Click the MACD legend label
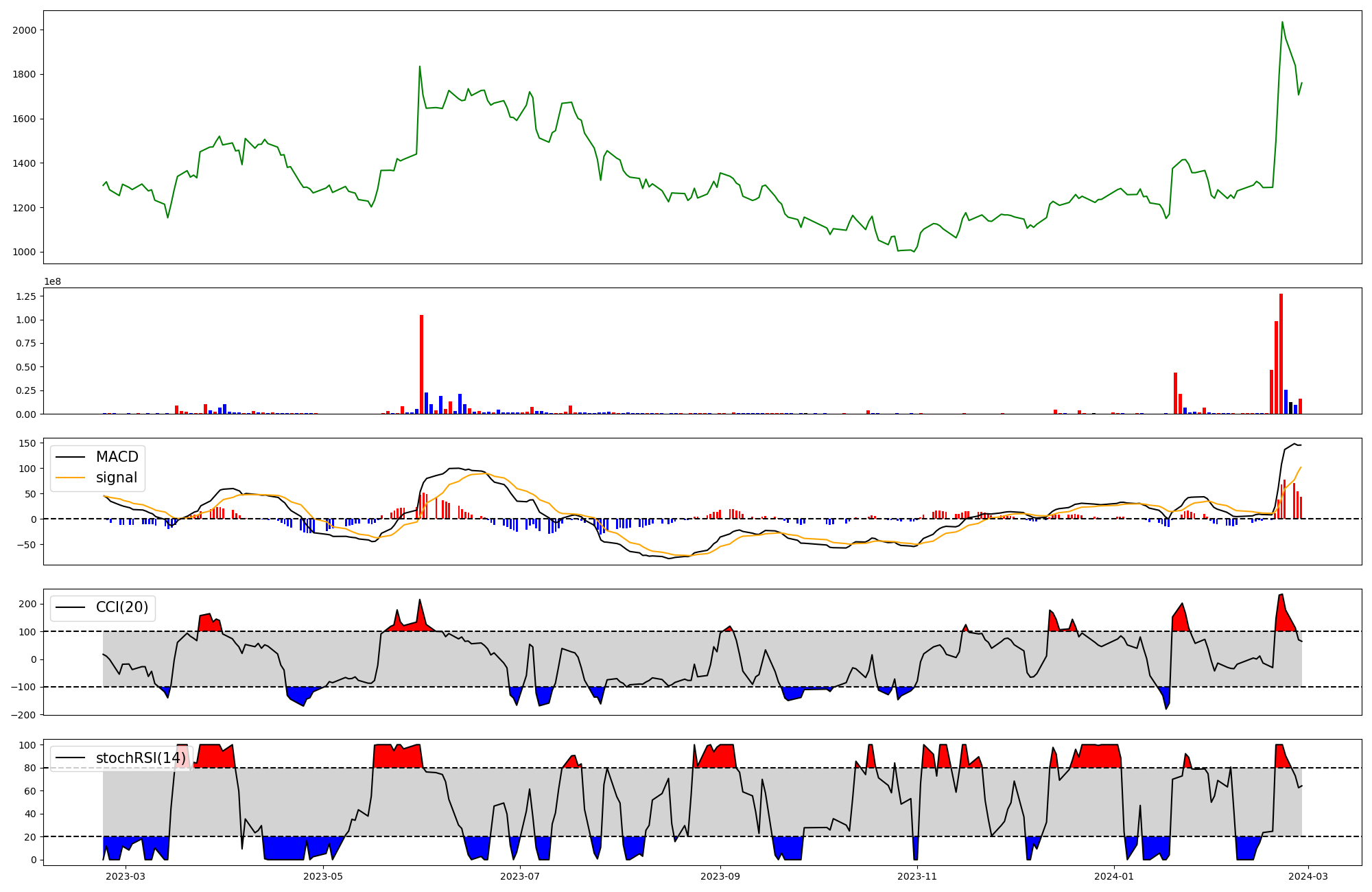This screenshot has width=1372, height=892. click(x=117, y=457)
